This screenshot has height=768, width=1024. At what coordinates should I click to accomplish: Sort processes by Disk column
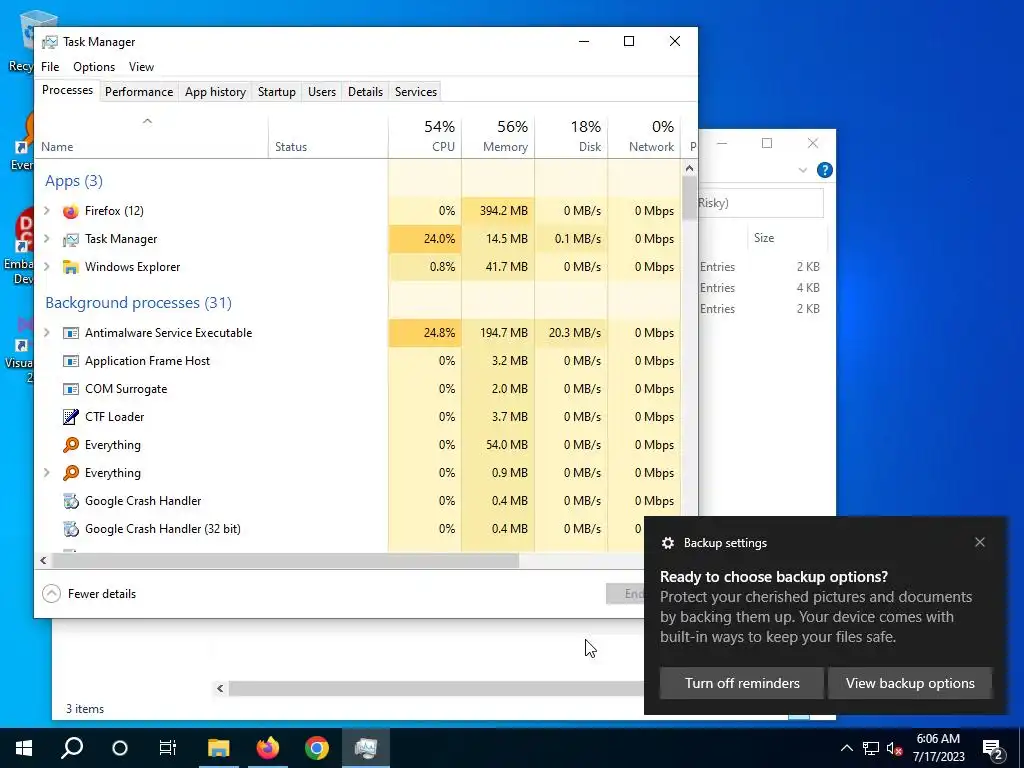click(x=571, y=137)
